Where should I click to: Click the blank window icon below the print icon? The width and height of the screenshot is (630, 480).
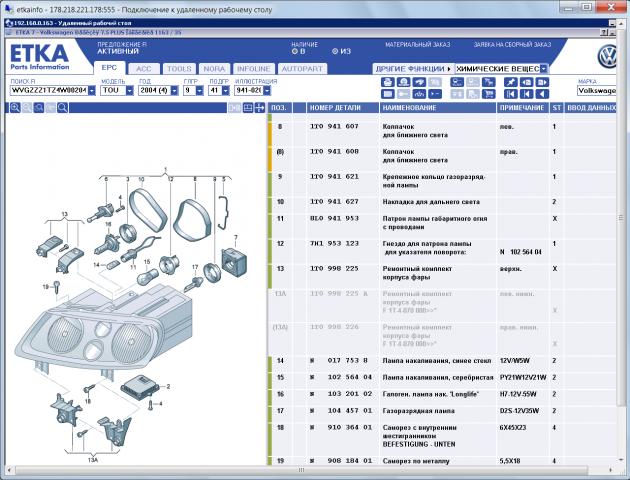click(387, 94)
